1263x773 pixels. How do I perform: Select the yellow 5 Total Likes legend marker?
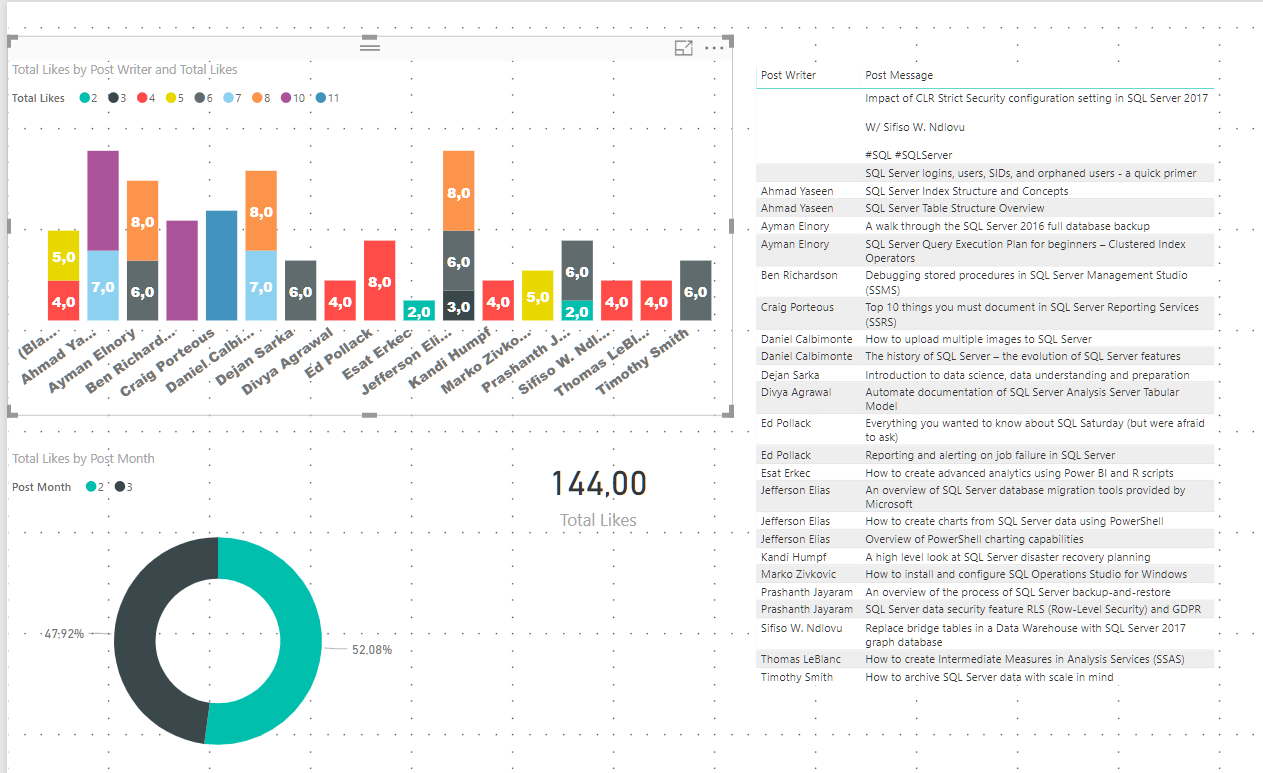coord(171,98)
